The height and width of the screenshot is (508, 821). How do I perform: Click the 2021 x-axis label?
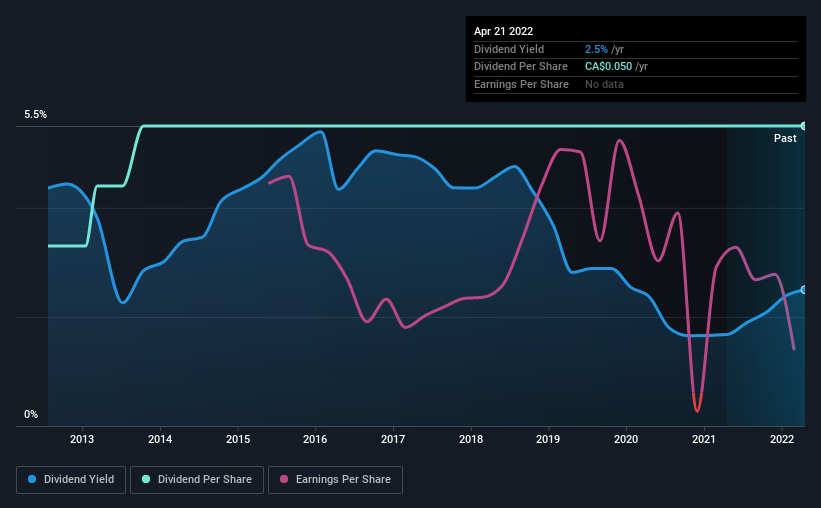coord(704,439)
